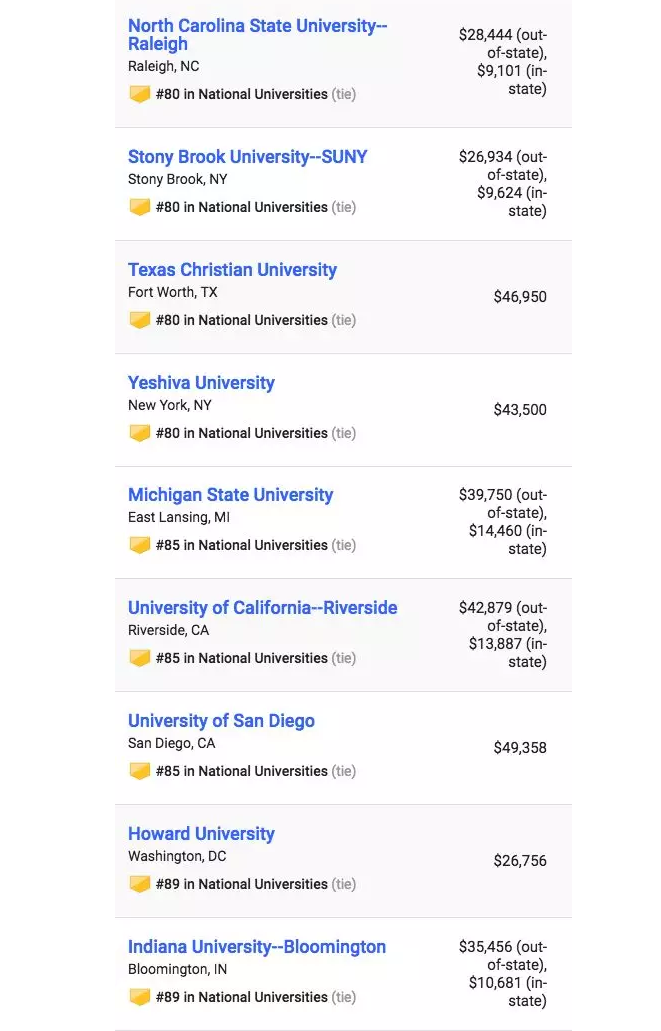Open Howard University link
The image size is (661, 1031).
201,834
